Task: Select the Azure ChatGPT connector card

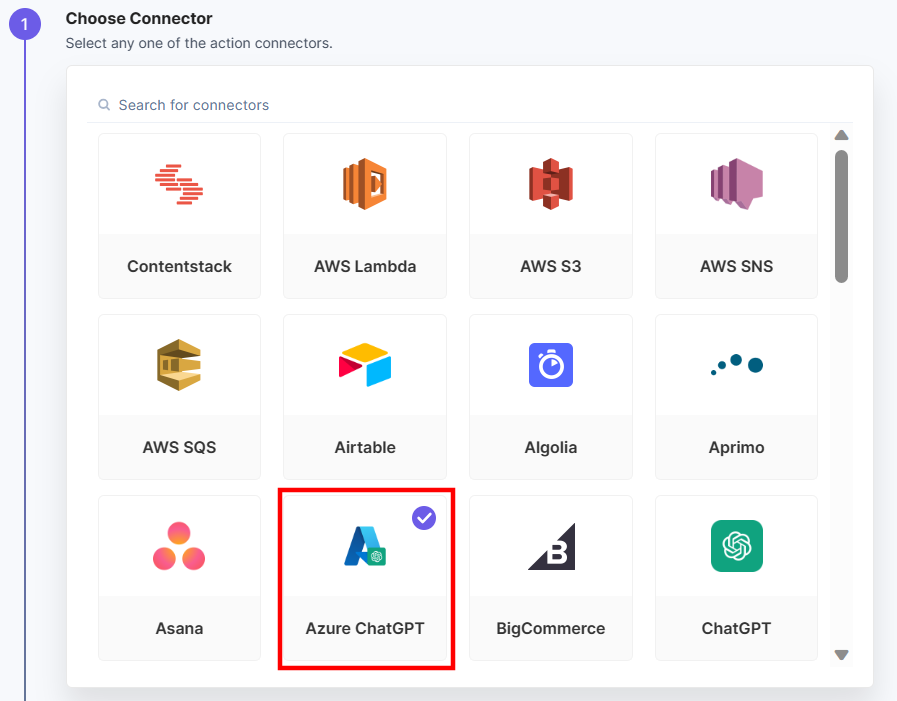Action: (366, 578)
